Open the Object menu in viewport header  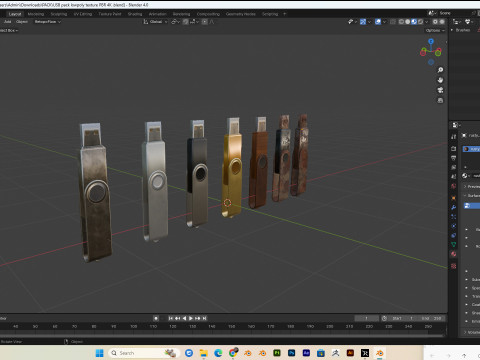pyautogui.click(x=22, y=22)
